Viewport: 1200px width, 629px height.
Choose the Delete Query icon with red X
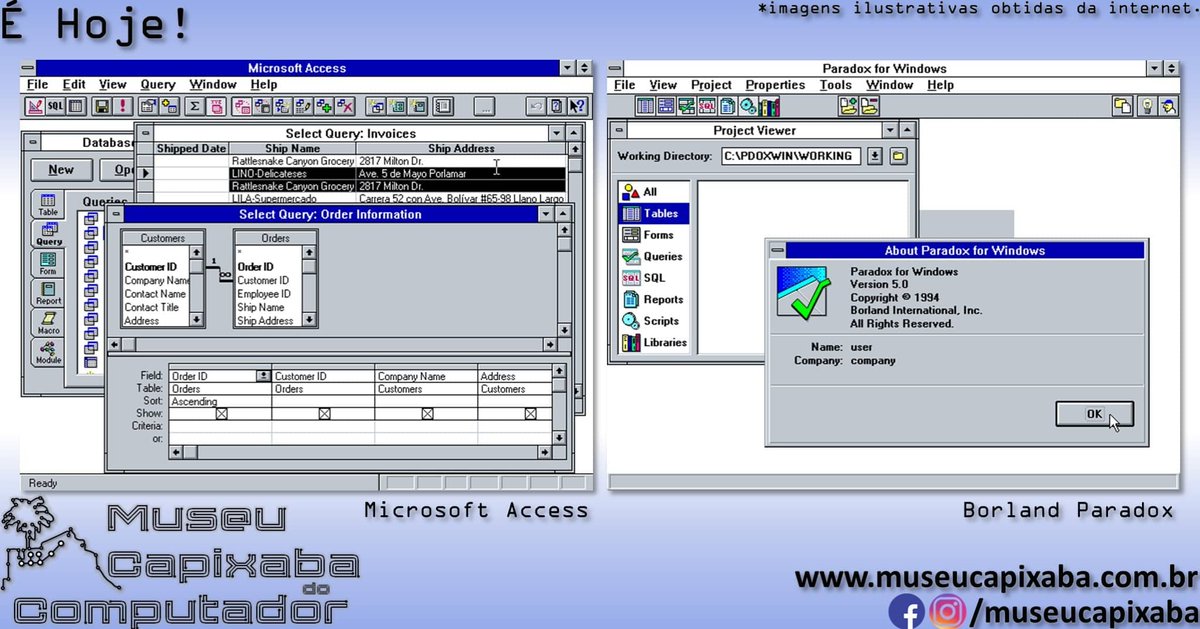[x=345, y=105]
